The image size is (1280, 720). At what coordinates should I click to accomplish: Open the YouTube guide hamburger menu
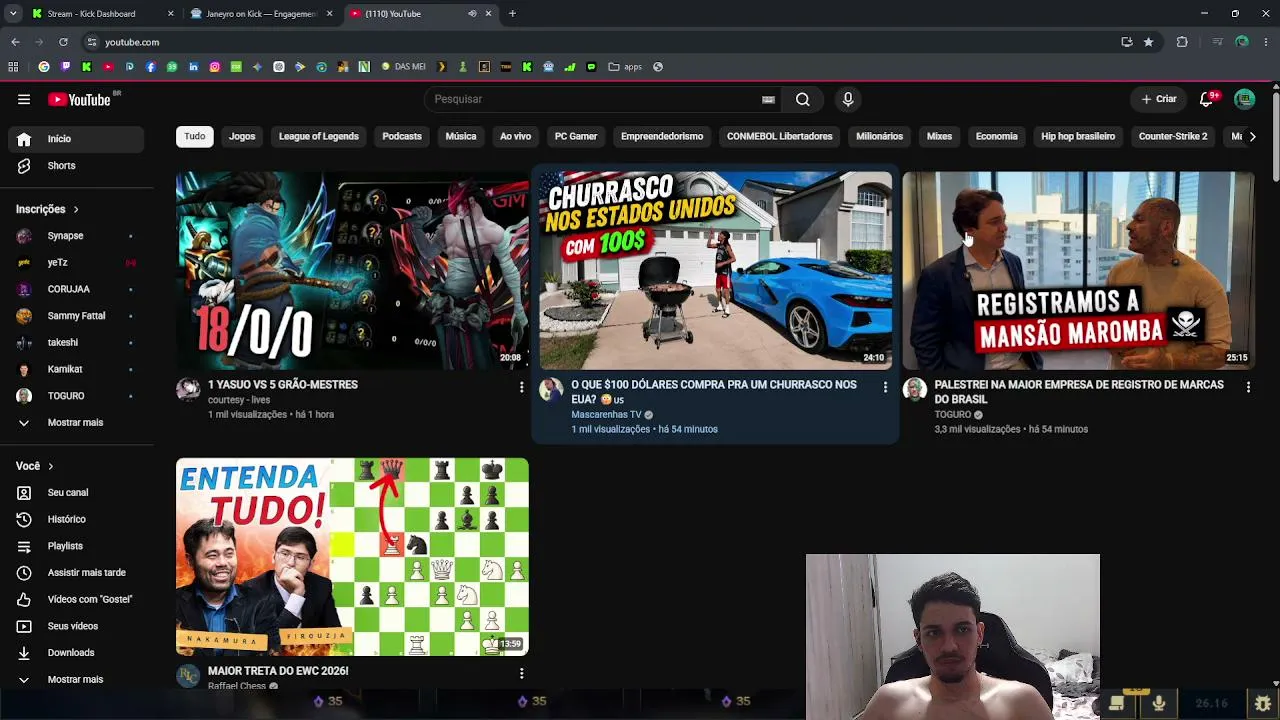click(24, 99)
